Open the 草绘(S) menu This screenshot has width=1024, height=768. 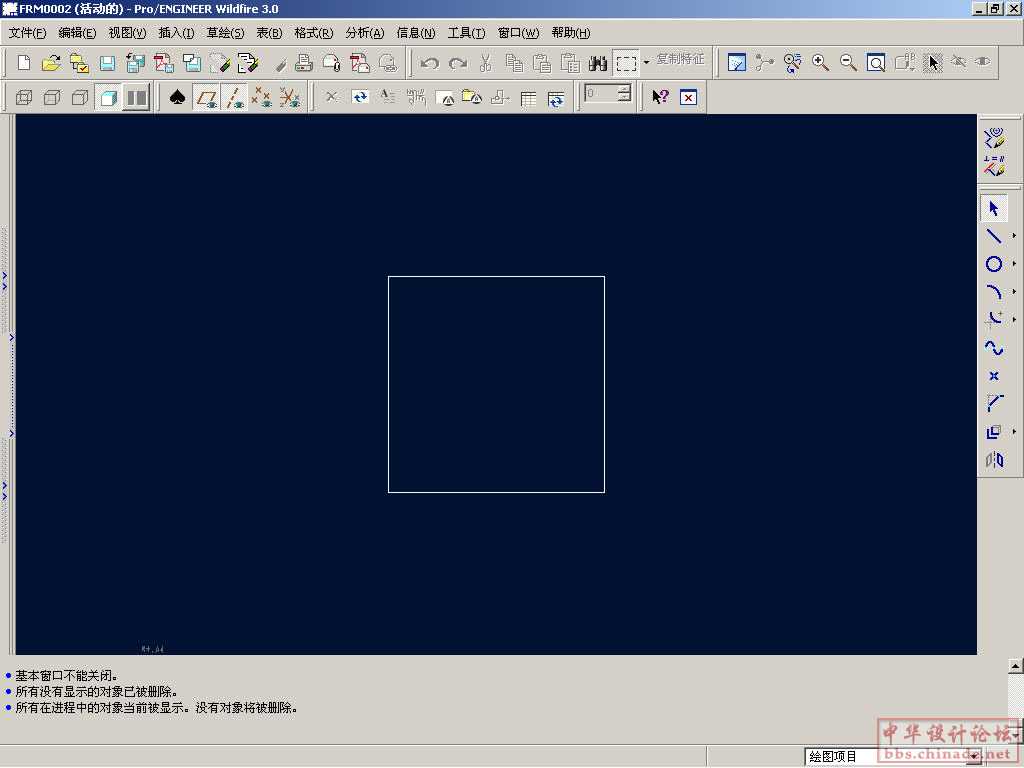click(225, 33)
